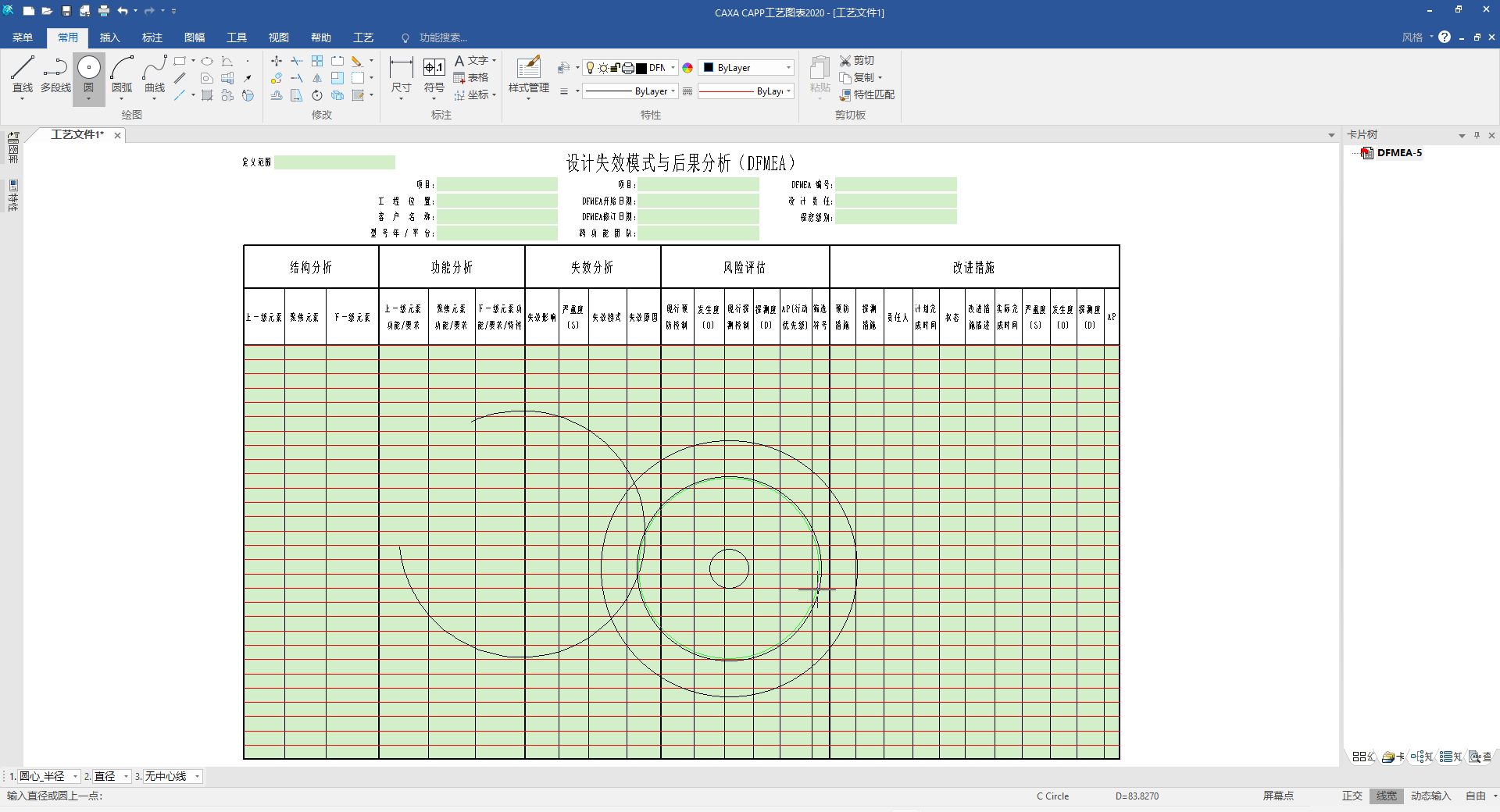Click the 符号 symbol annotation tool
The image size is (1500, 812).
[434, 76]
